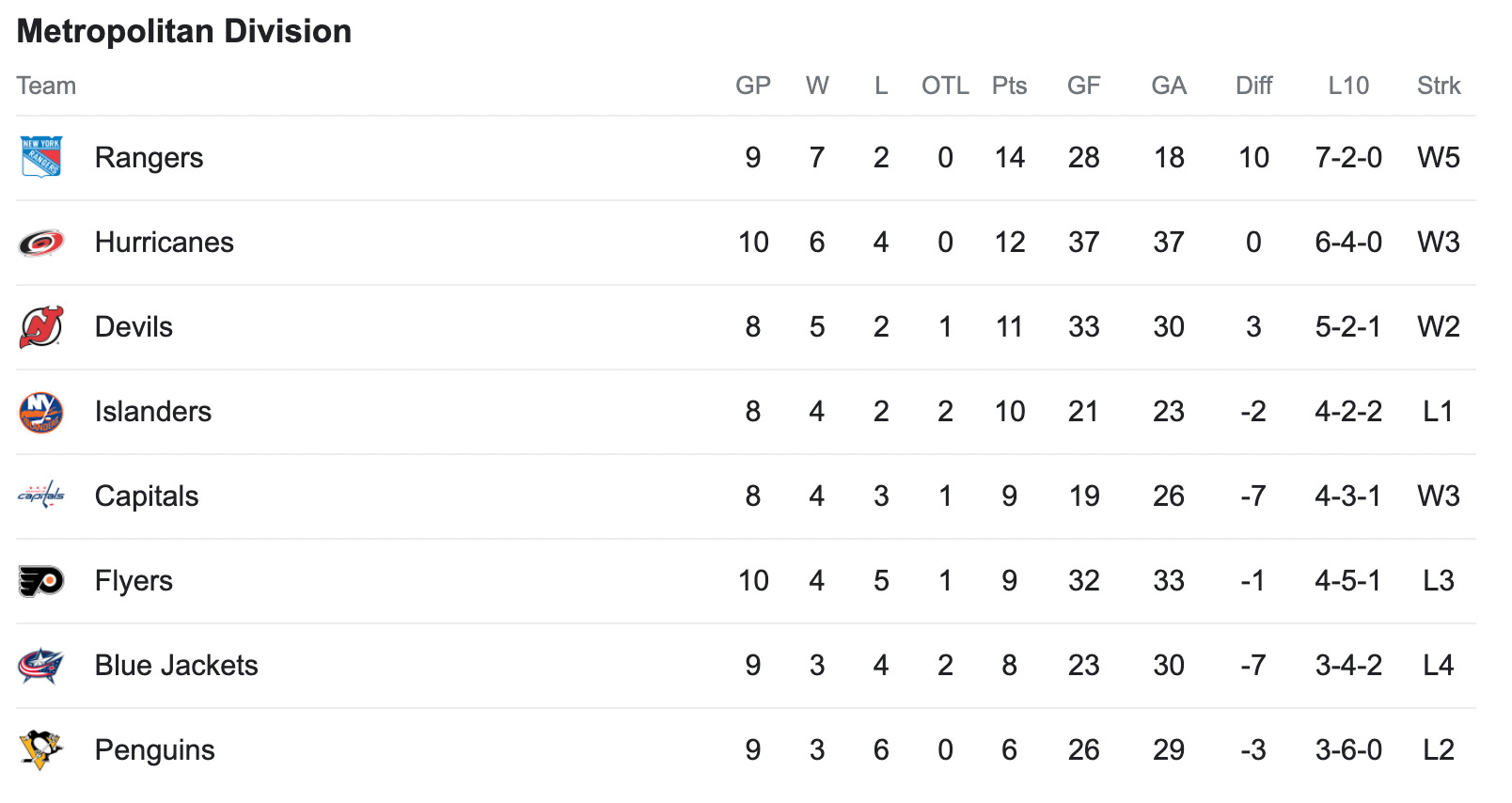Click the Pts column header
The width and height of the screenshot is (1512, 803).
[1010, 86]
